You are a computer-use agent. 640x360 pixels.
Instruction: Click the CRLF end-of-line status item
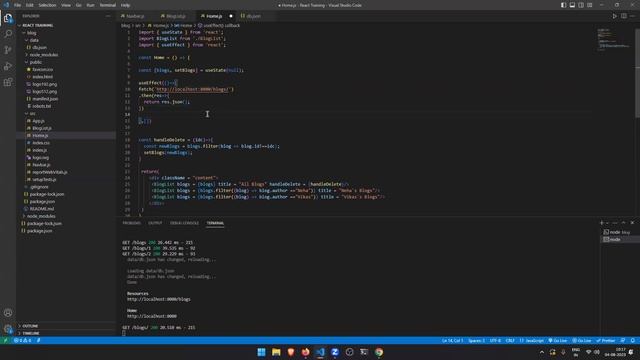coord(510,340)
